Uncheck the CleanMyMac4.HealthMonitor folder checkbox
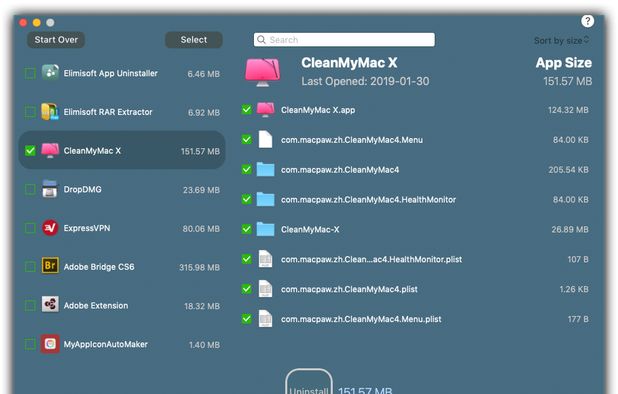Viewport: 618px width, 394px height. click(x=246, y=199)
